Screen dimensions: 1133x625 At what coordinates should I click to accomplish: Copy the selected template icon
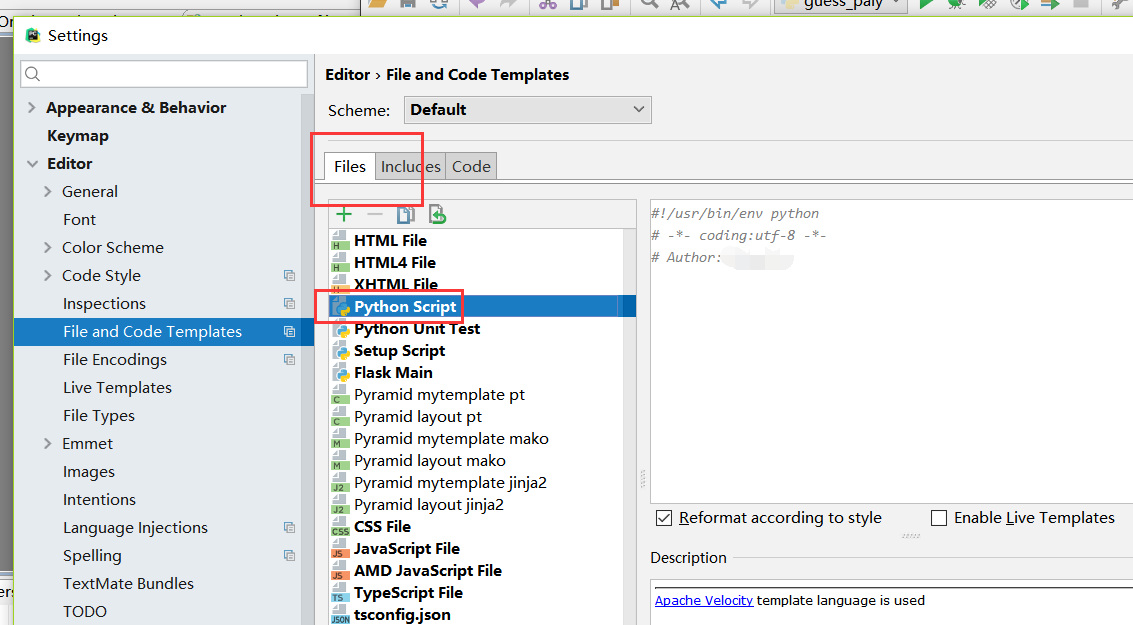405,215
